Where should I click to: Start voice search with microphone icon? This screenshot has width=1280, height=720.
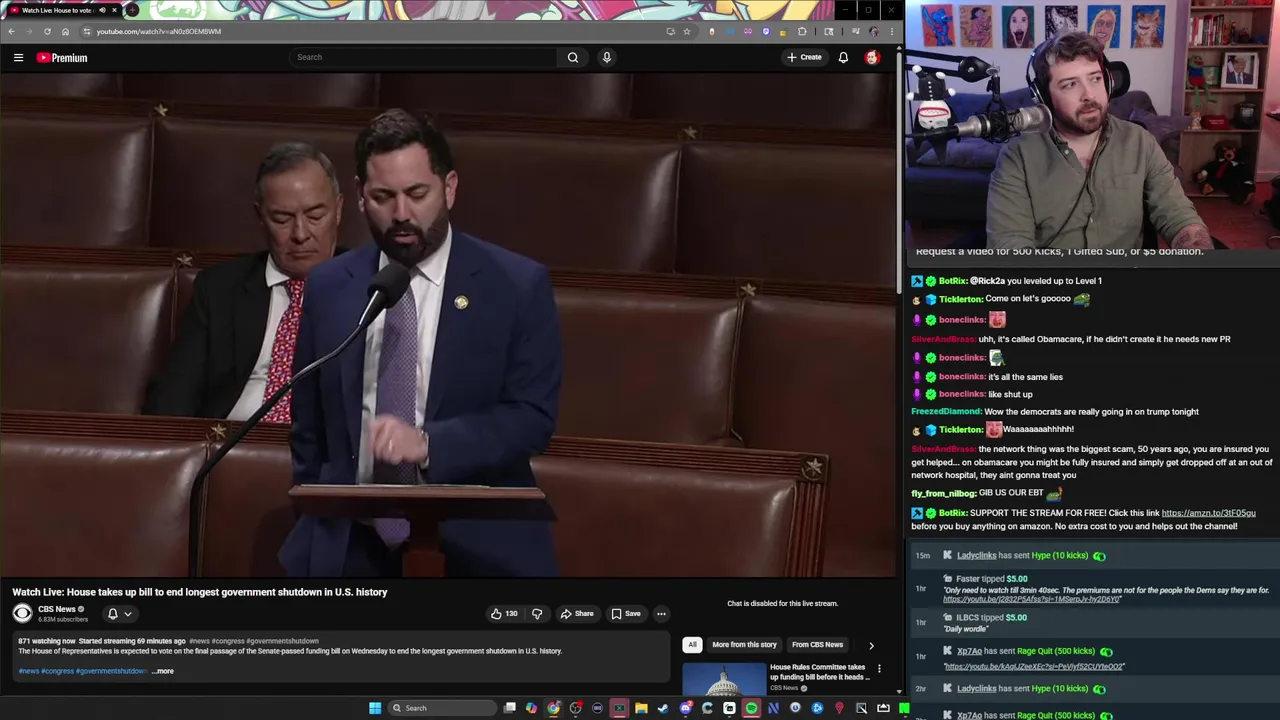[x=606, y=57]
